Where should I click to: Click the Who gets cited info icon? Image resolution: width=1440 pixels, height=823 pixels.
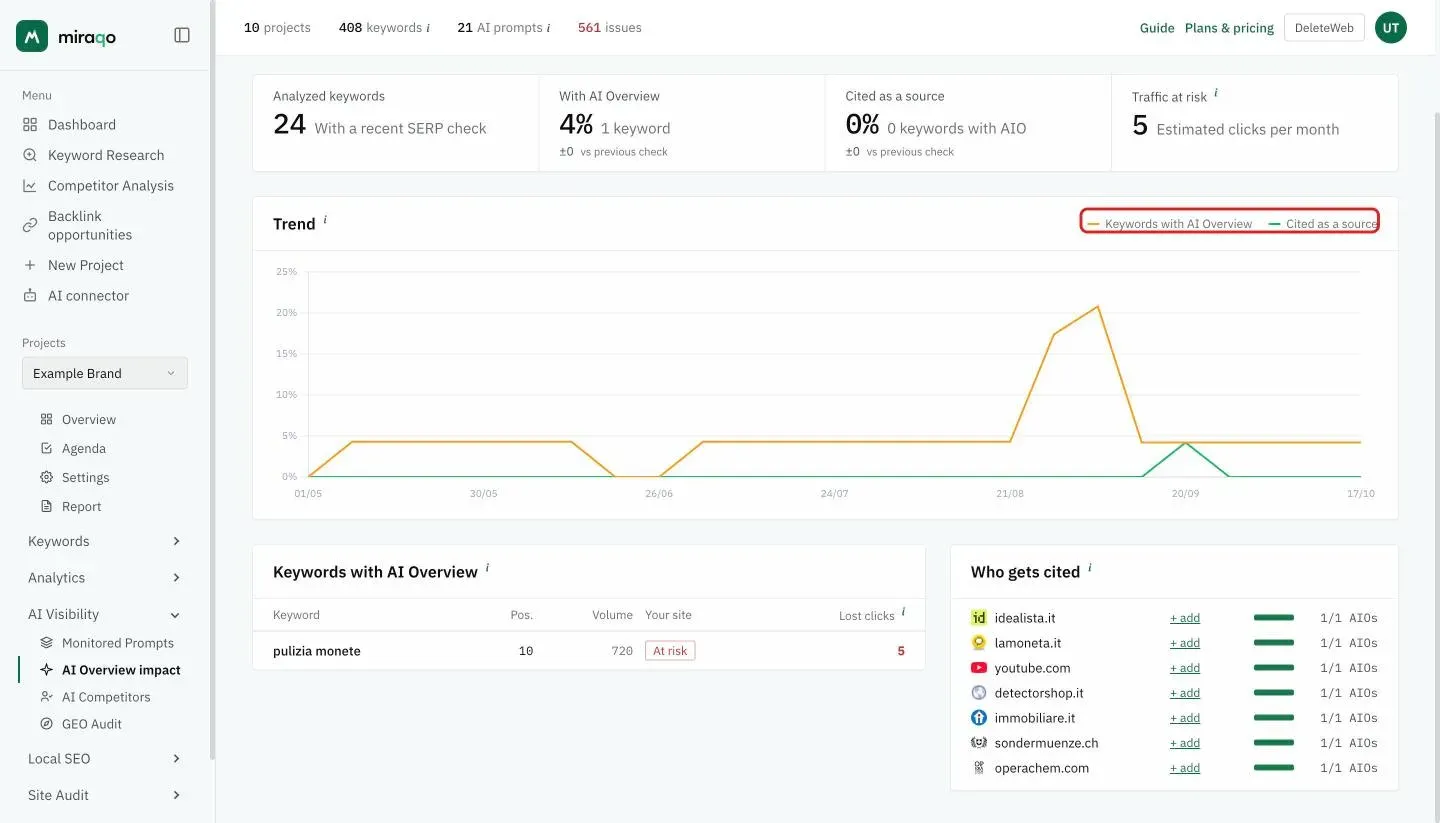tap(1089, 568)
